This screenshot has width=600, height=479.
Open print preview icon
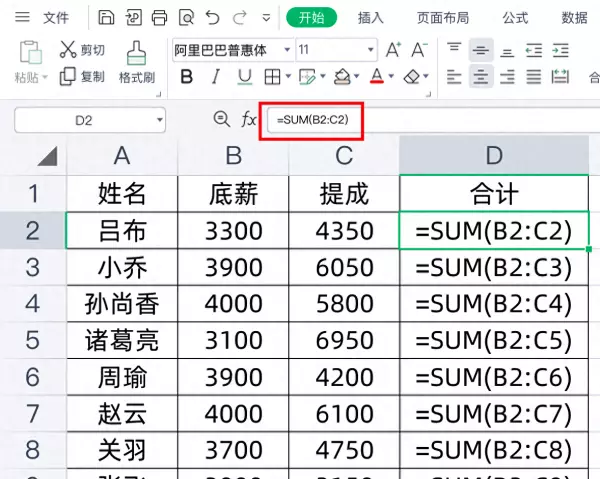[x=186, y=18]
